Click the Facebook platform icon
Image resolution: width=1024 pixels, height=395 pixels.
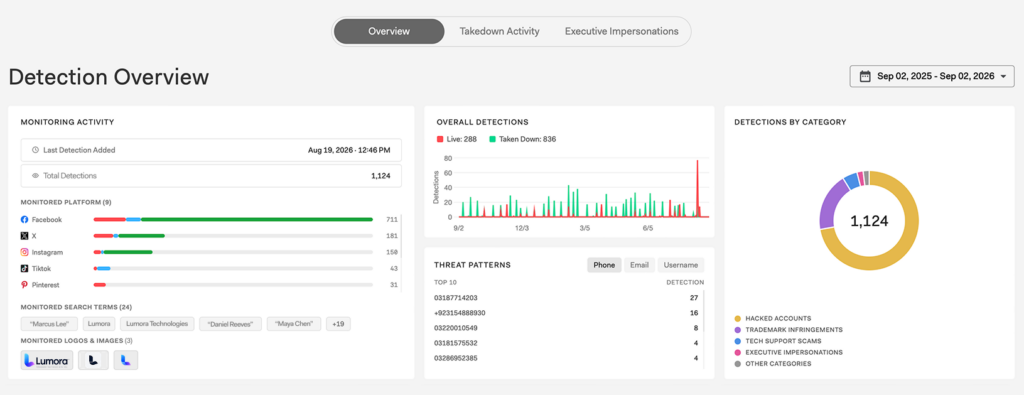tap(24, 219)
